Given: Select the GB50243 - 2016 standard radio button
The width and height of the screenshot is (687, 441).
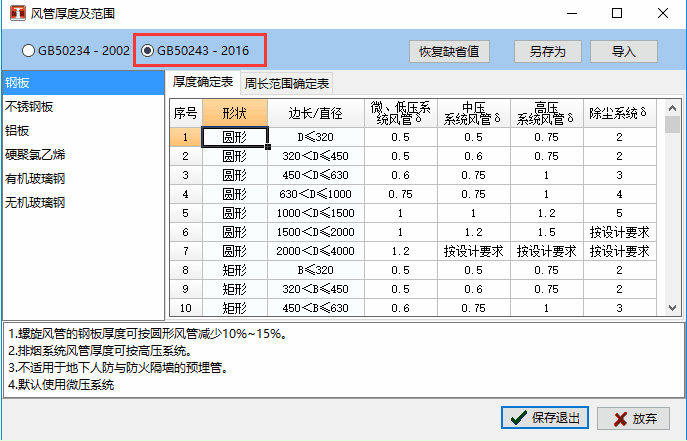Looking at the screenshot, I should coord(147,50).
